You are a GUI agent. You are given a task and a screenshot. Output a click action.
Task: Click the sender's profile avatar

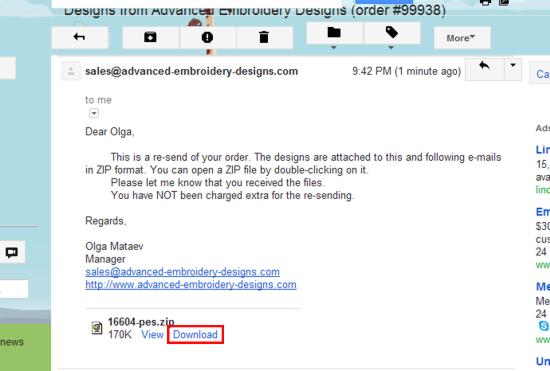[x=71, y=71]
